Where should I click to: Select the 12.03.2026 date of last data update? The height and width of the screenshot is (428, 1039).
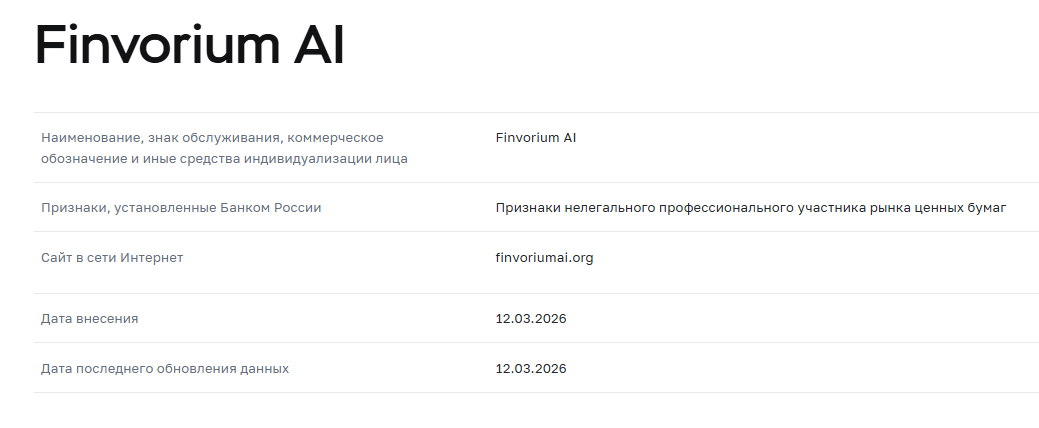pyautogui.click(x=530, y=368)
